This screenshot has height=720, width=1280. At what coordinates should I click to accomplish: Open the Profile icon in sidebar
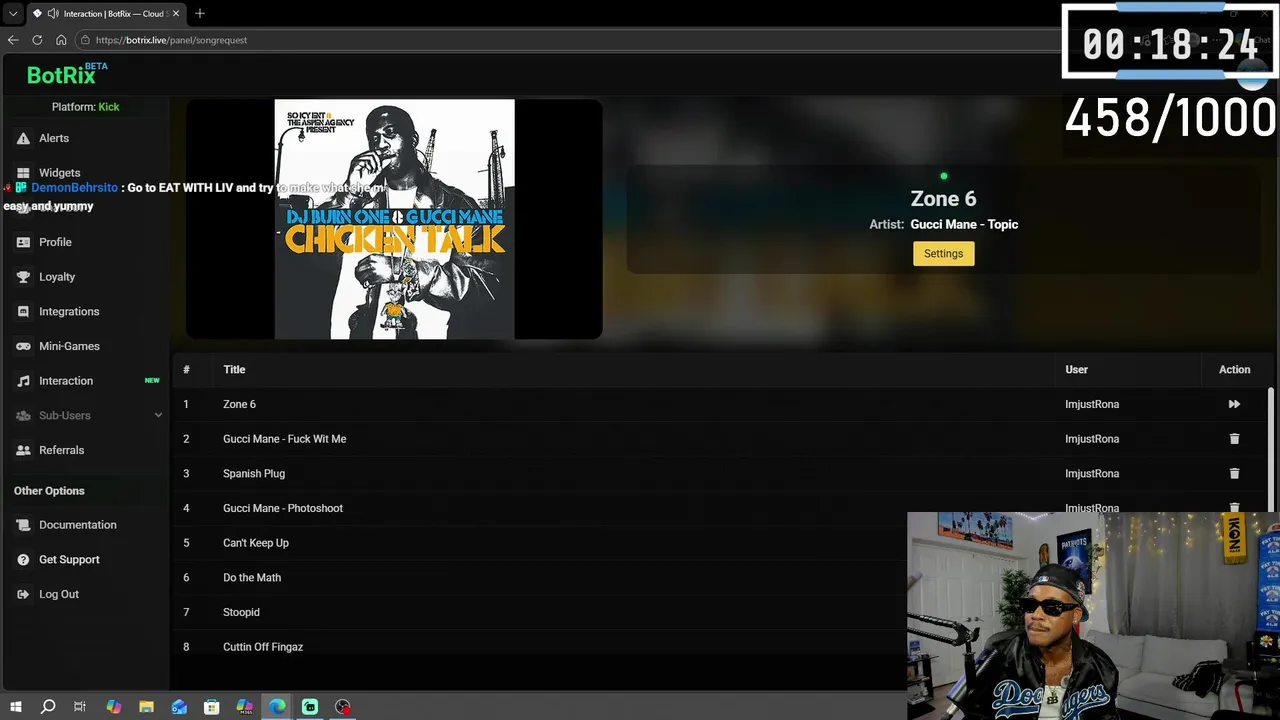click(23, 242)
